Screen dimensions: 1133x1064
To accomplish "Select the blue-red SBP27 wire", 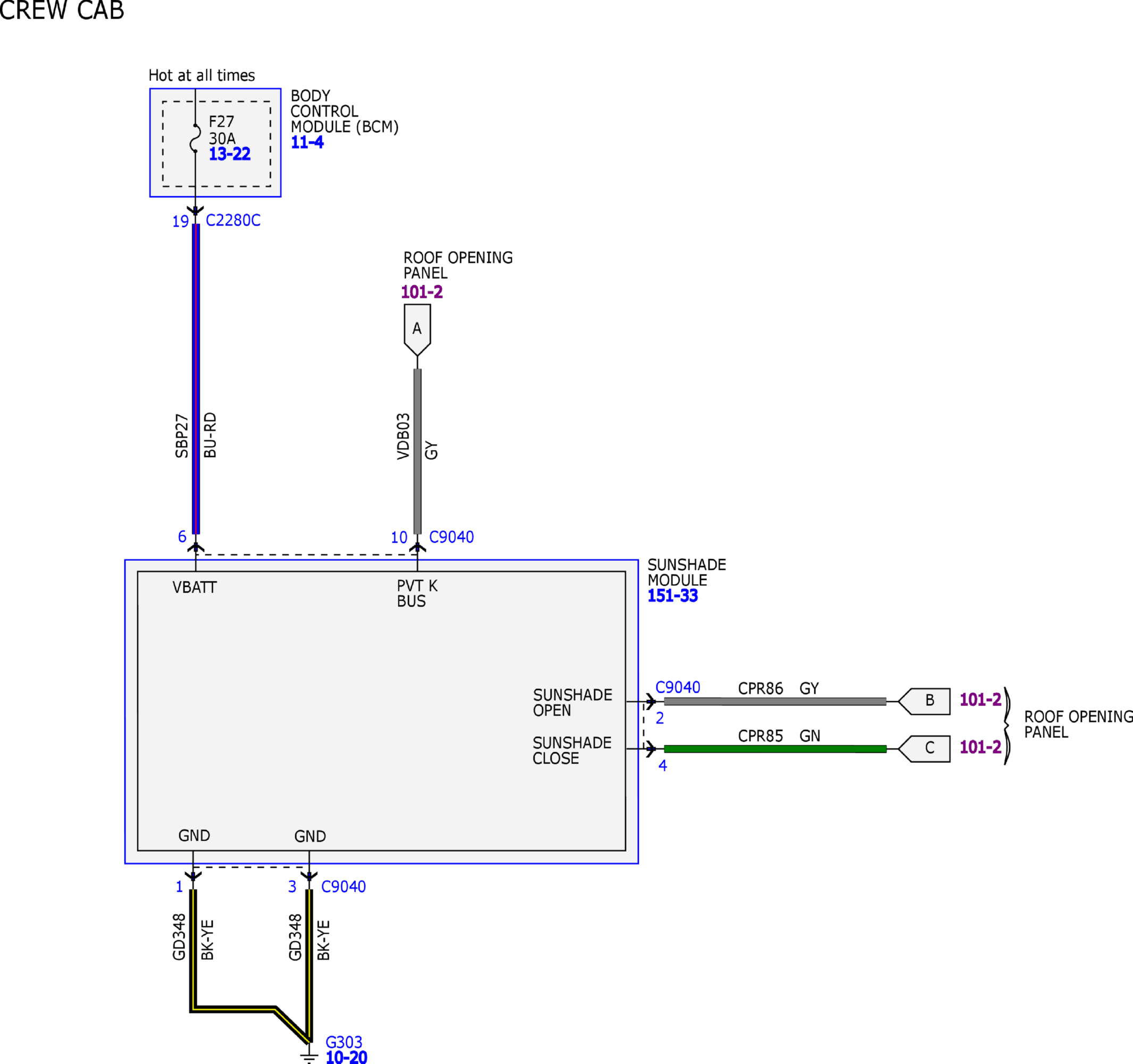I will [196, 379].
